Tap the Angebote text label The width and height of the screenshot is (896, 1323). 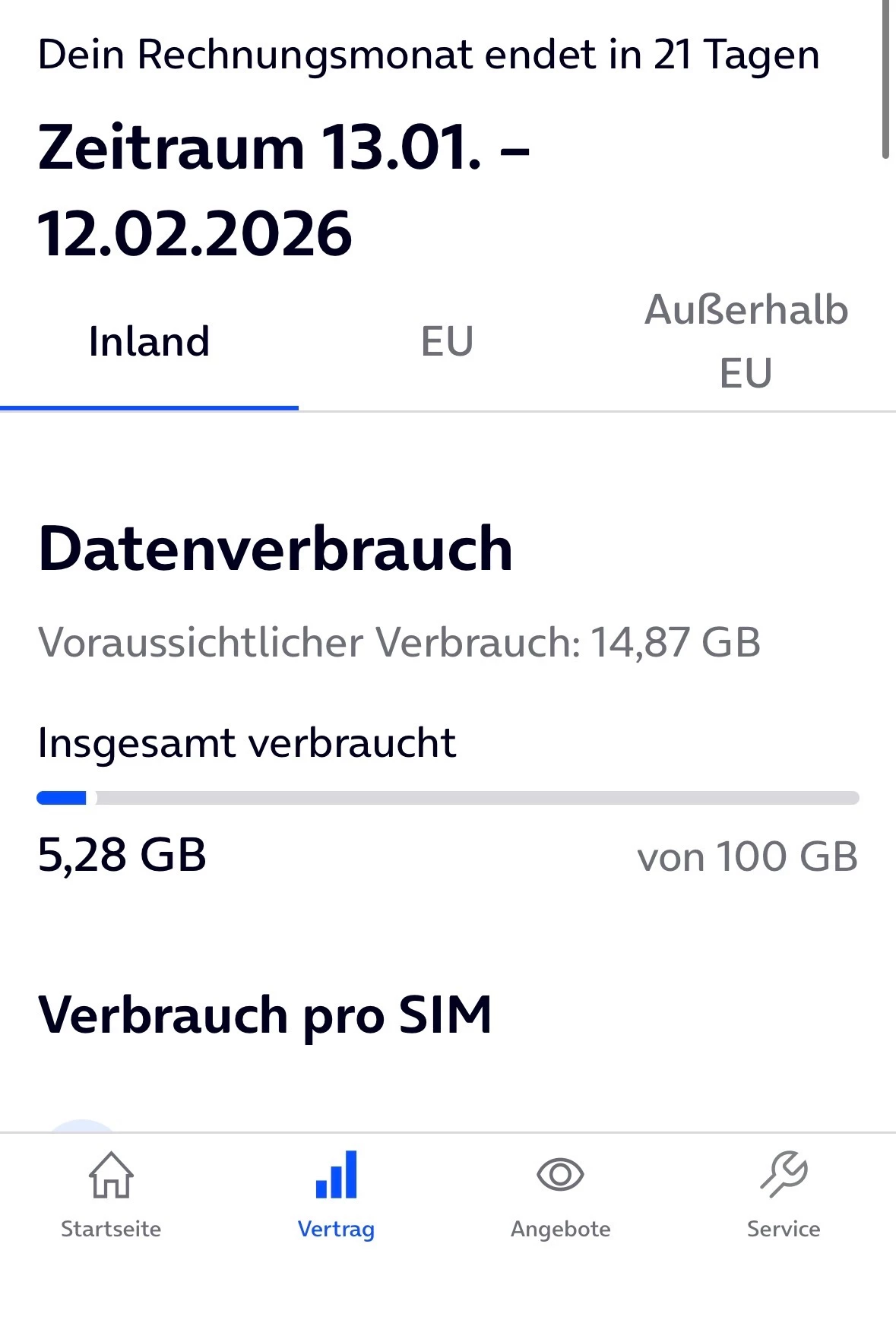560,1229
